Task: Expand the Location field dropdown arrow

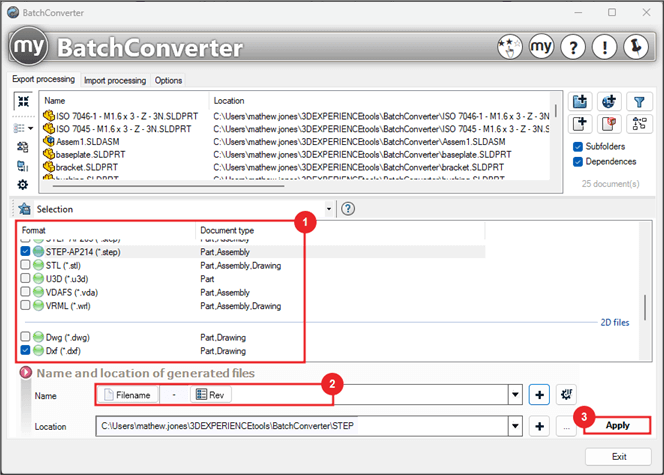Action: click(515, 426)
